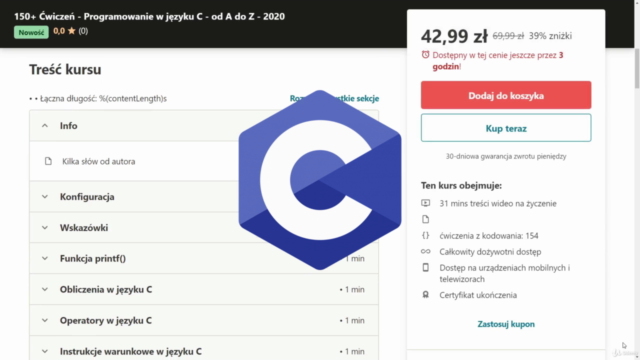
Task: Click the Dostęp na urządzeniach mobilnych text
Action: (x=504, y=273)
